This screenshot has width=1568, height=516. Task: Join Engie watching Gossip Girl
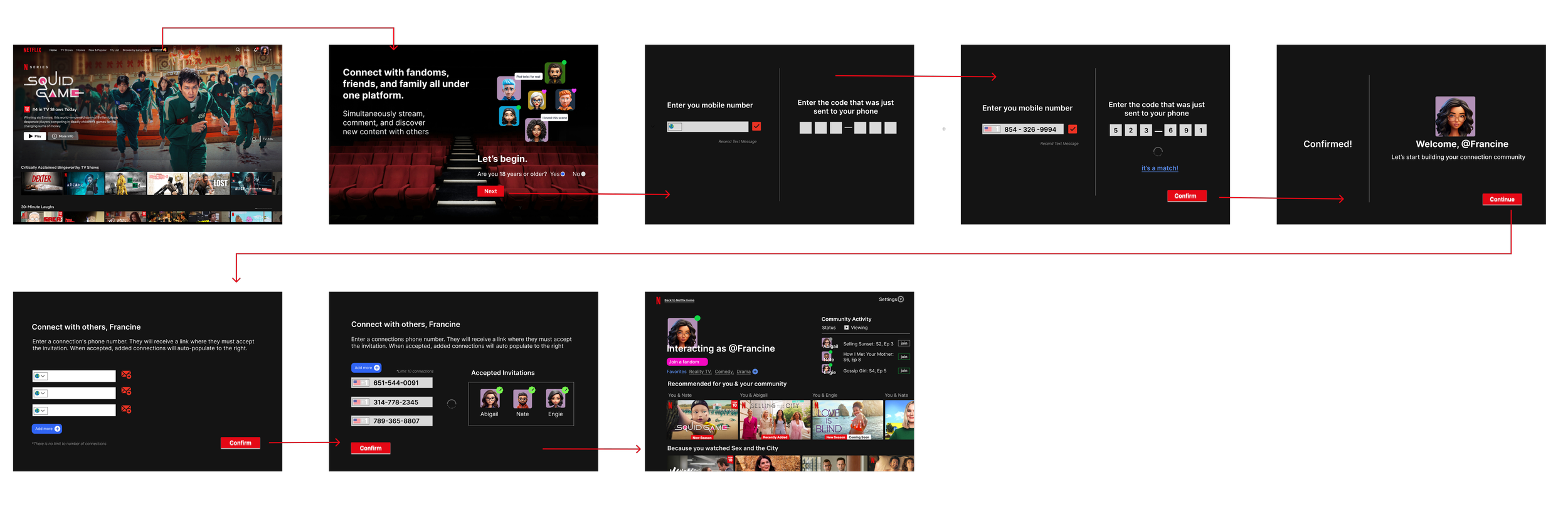(904, 371)
